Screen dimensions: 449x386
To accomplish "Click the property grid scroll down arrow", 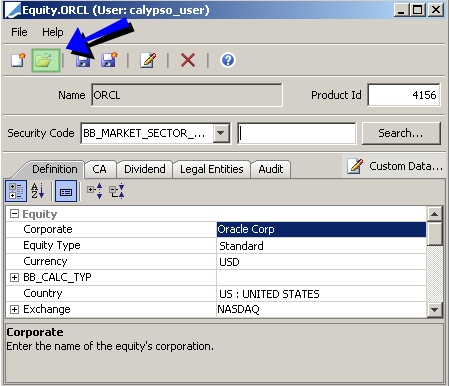I will tap(434, 310).
